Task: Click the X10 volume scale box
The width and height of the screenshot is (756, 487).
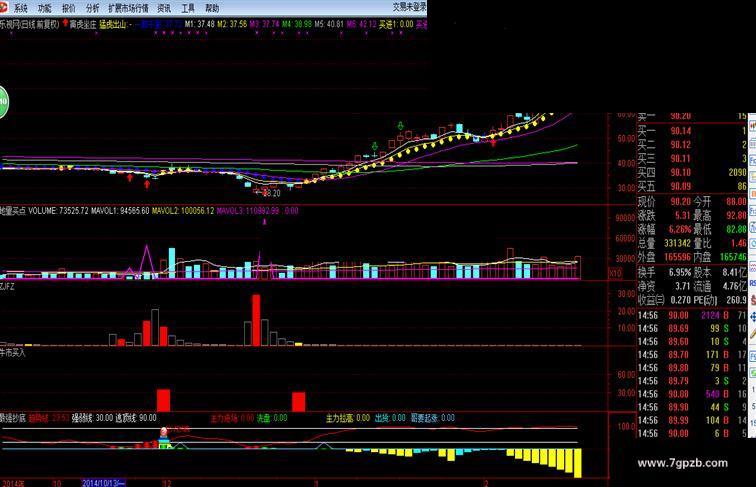Action: (x=616, y=273)
